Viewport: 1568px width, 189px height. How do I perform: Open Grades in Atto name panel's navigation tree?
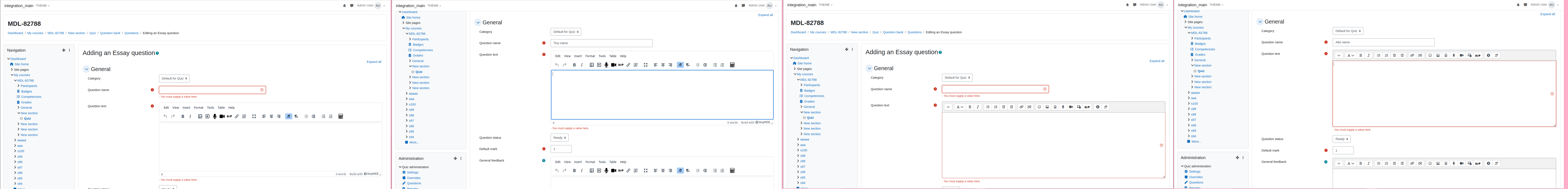tap(1200, 55)
